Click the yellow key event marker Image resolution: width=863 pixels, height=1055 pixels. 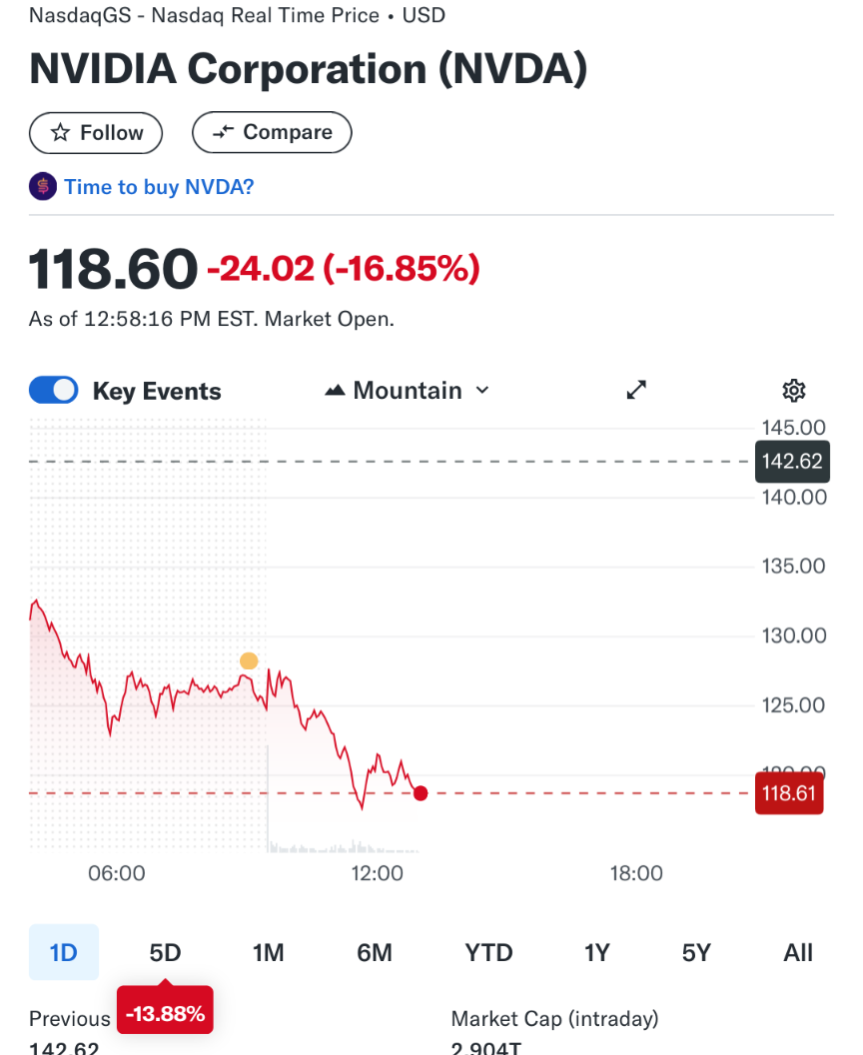click(249, 661)
